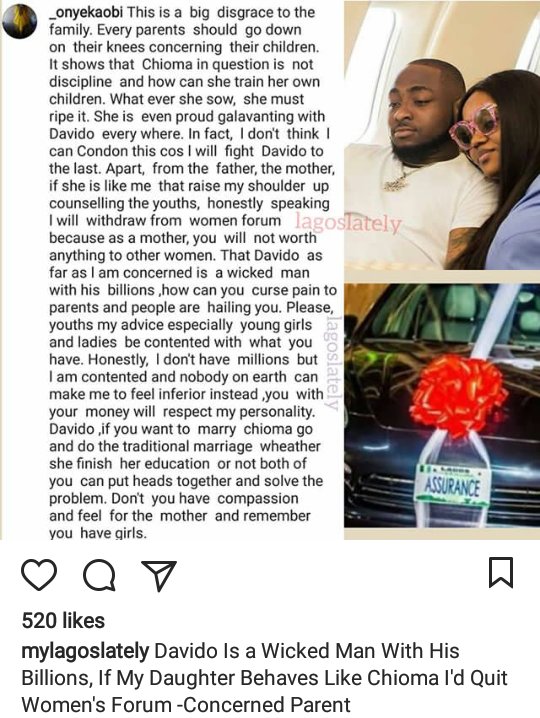Open comments with the speech bubble icon
This screenshot has height=718, width=540.
point(99,575)
